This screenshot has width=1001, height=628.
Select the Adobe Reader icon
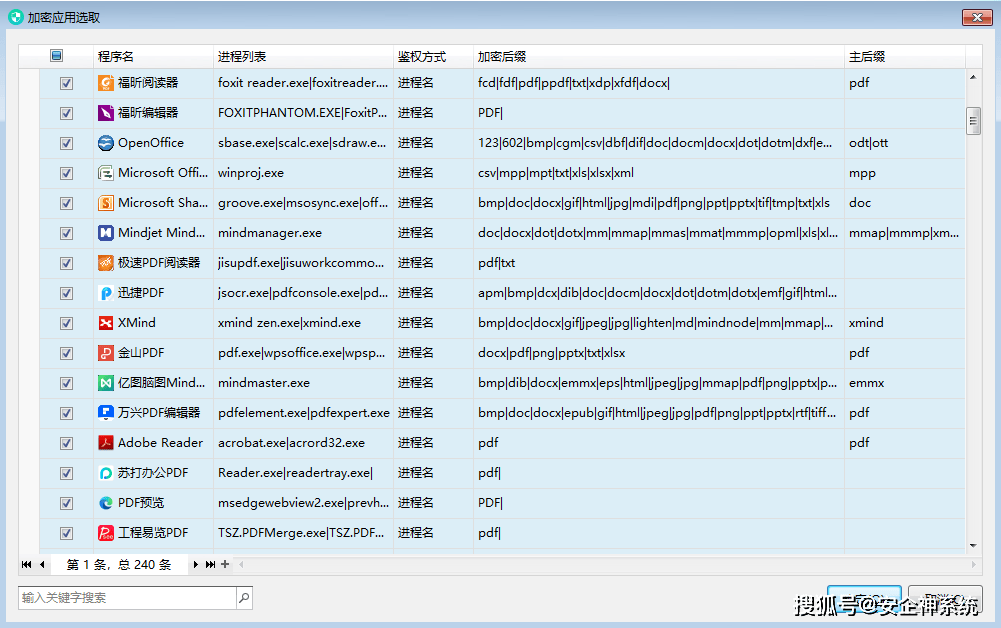[x=106, y=443]
